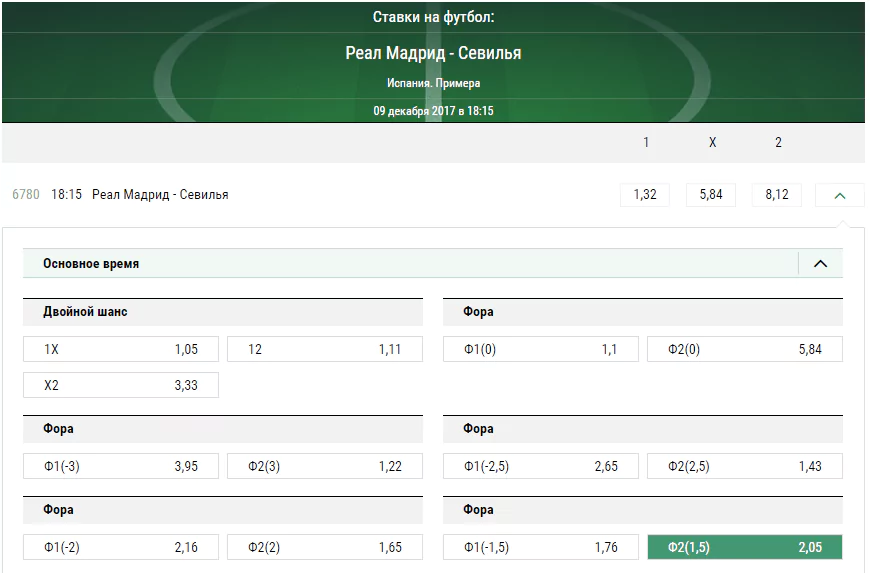Click the Фора heading above Ф1(-2,5)

[478, 429]
